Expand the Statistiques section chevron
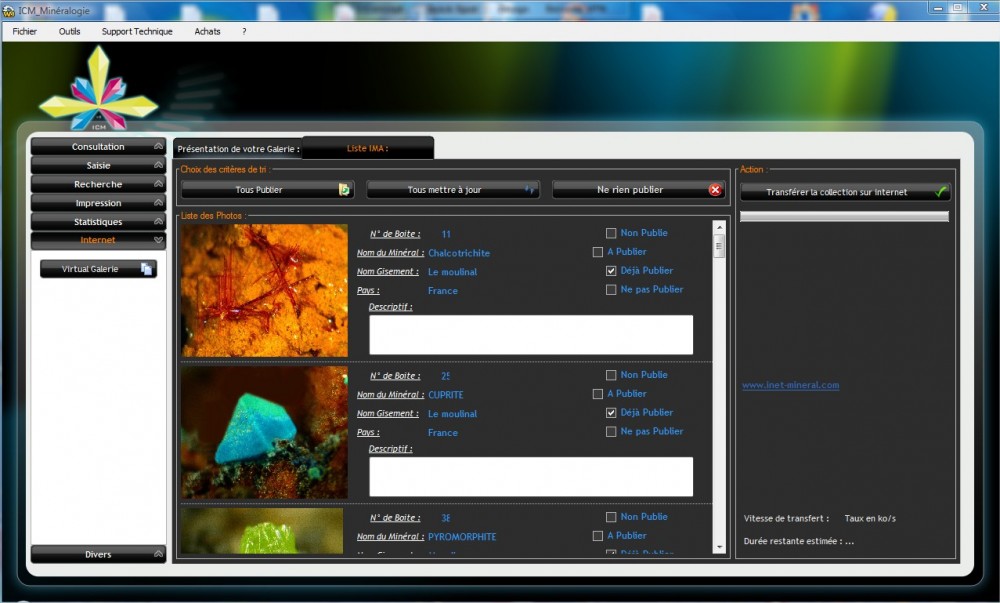 tap(158, 222)
